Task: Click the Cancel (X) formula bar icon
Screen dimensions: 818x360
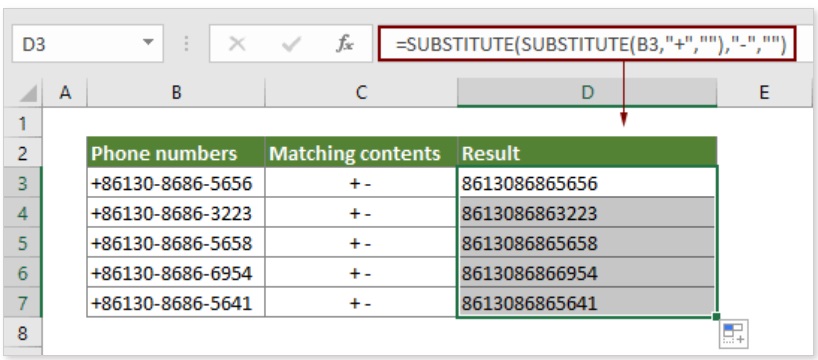Action: 237,44
